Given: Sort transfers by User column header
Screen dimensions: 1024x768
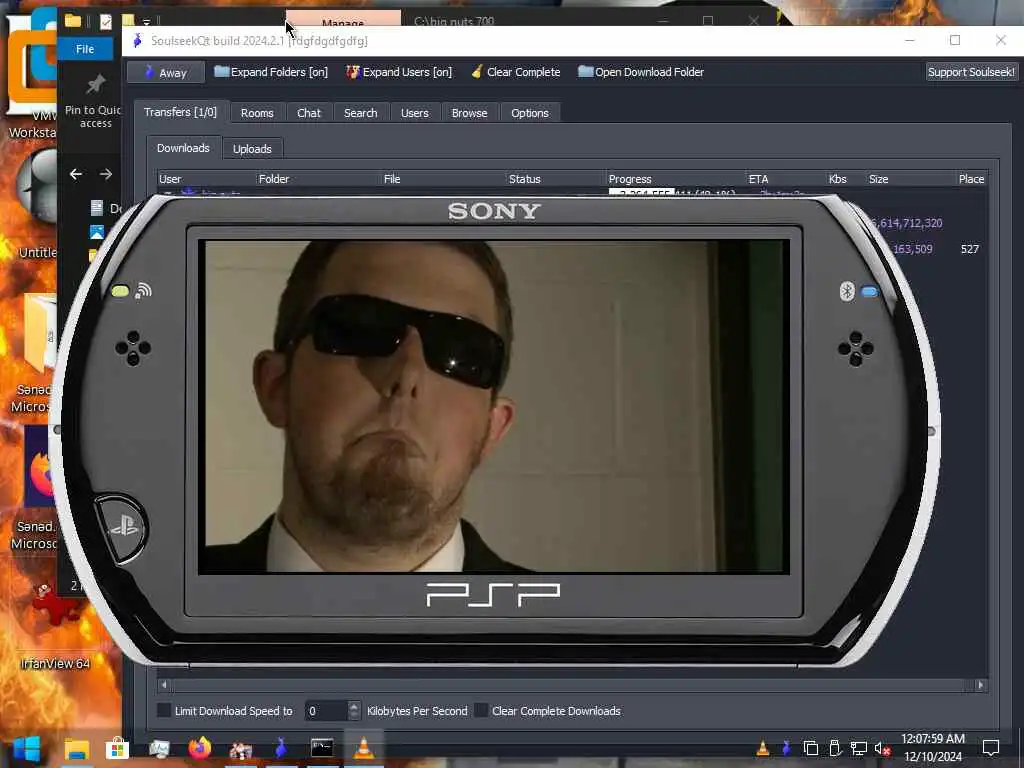Looking at the screenshot, I should click(206, 179).
